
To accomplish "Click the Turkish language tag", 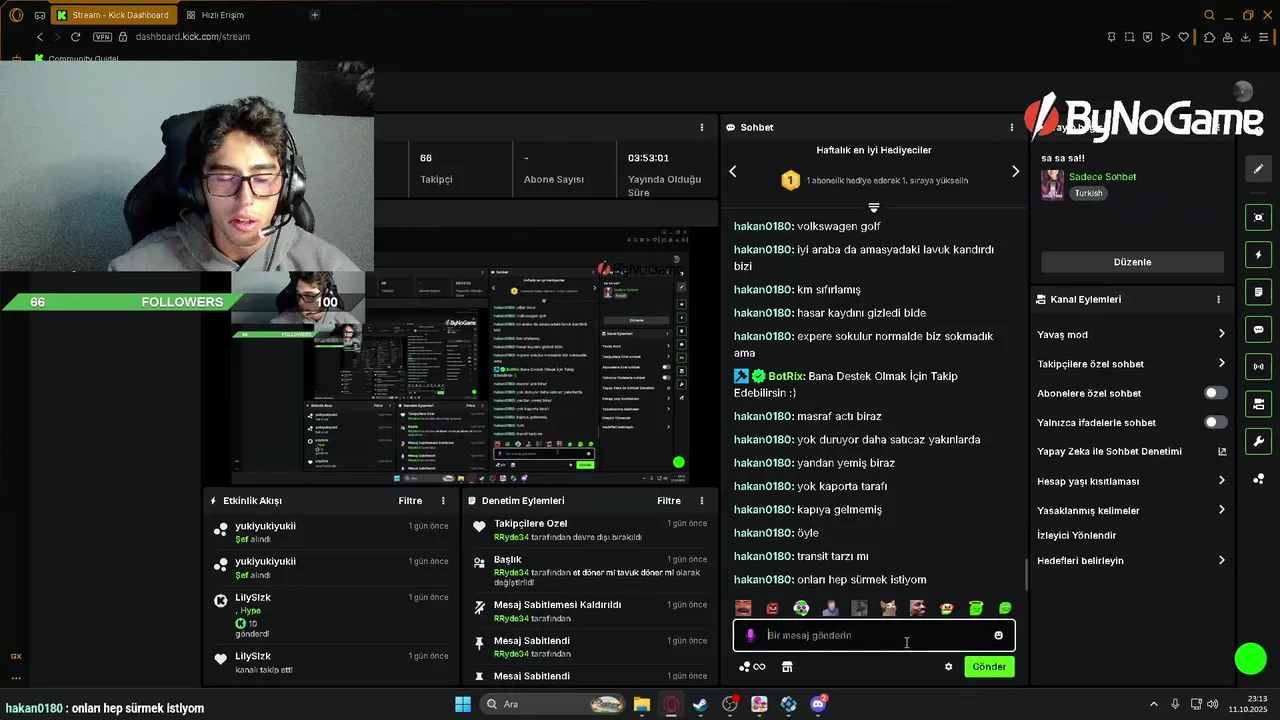I will coord(1088,193).
